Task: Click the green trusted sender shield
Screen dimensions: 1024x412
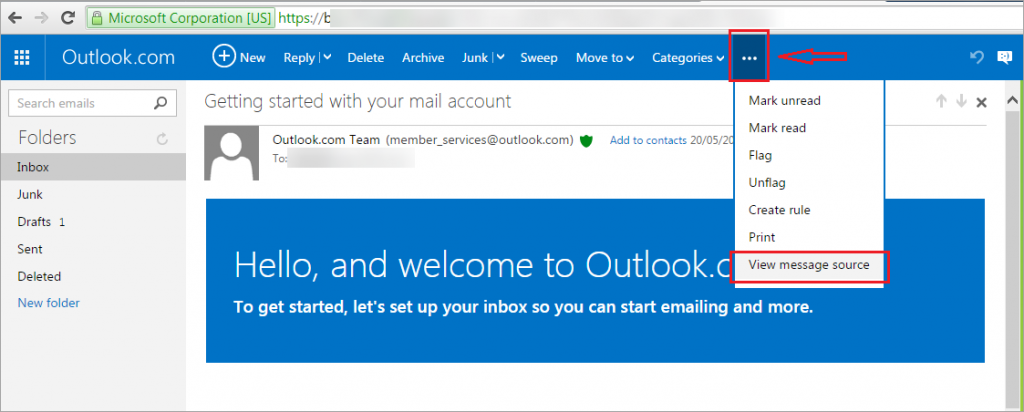Action: (586, 140)
